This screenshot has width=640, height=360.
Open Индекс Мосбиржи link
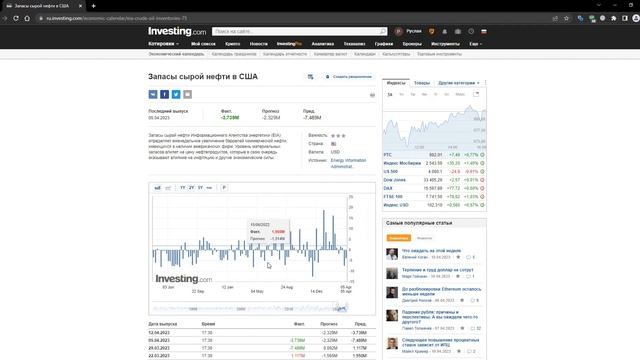[402, 163]
